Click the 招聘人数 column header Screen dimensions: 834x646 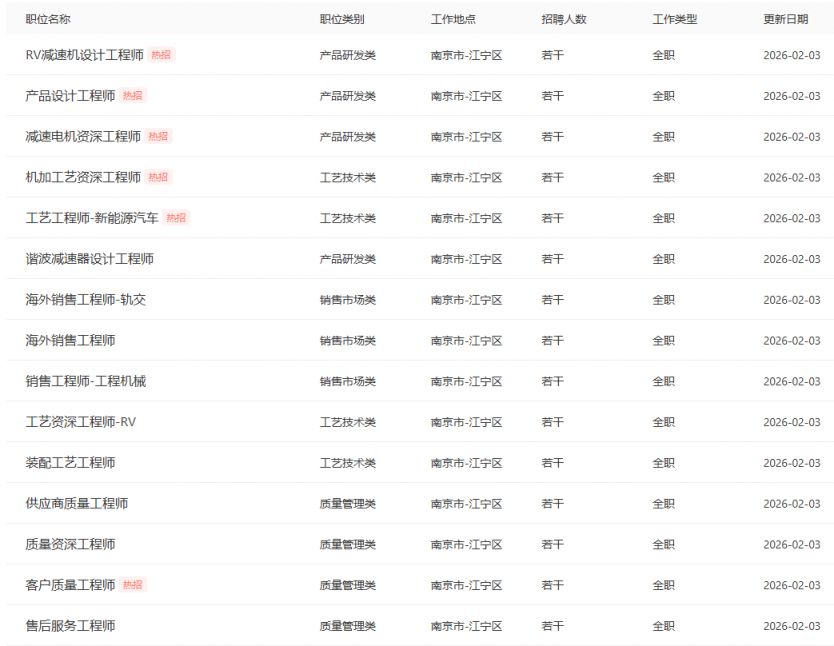click(564, 19)
